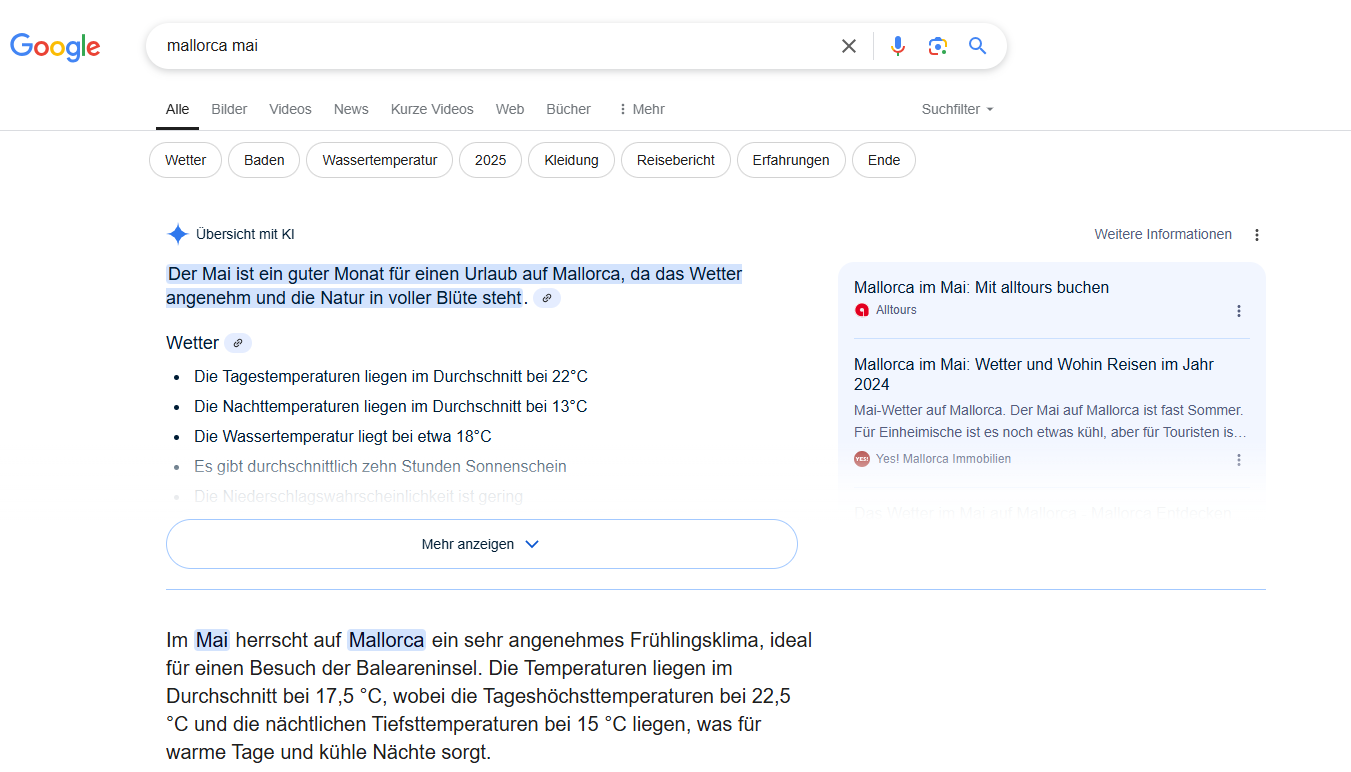Click the blue search magnifier icon

tap(977, 46)
